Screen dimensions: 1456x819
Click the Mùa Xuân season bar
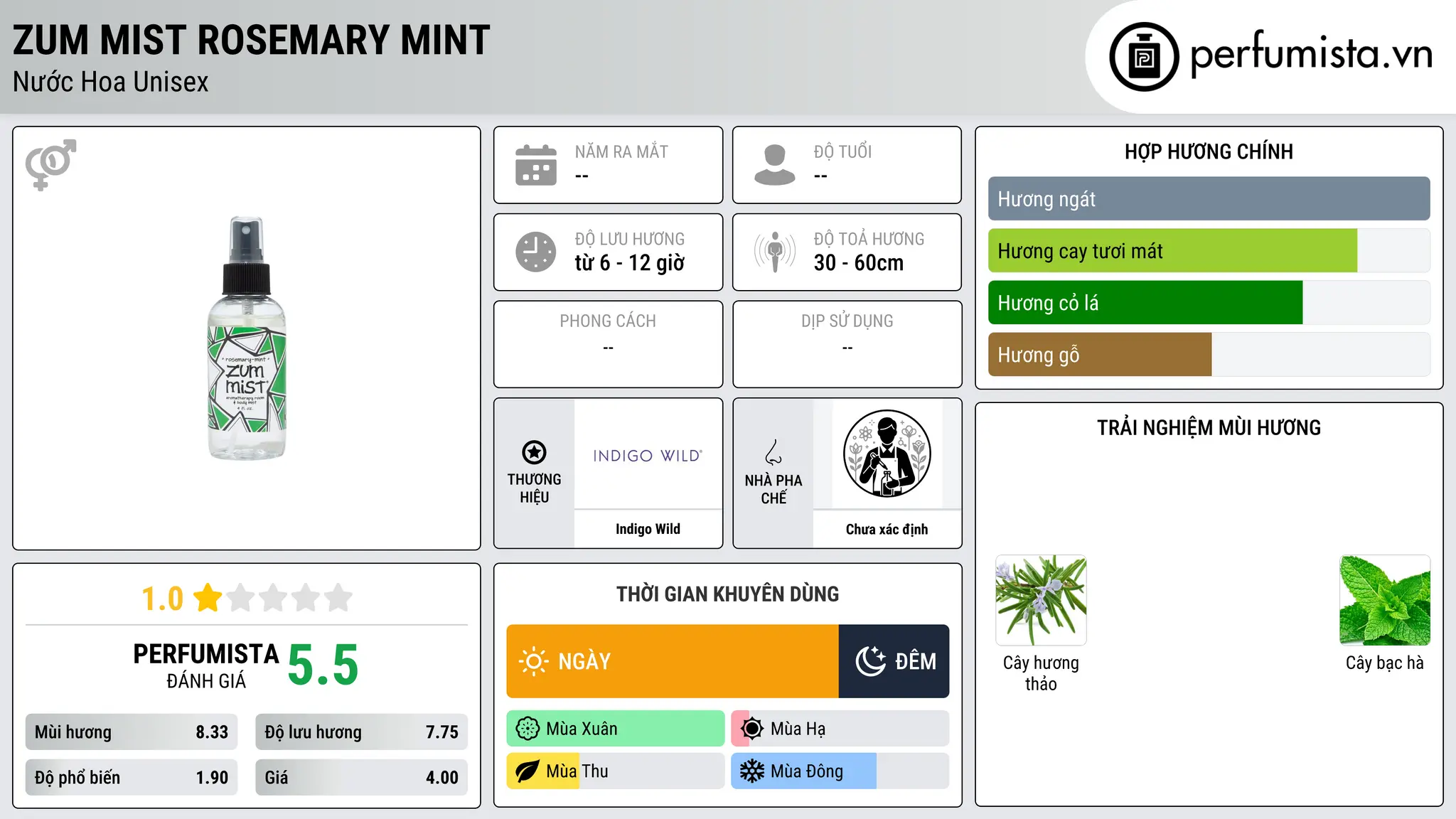click(616, 729)
